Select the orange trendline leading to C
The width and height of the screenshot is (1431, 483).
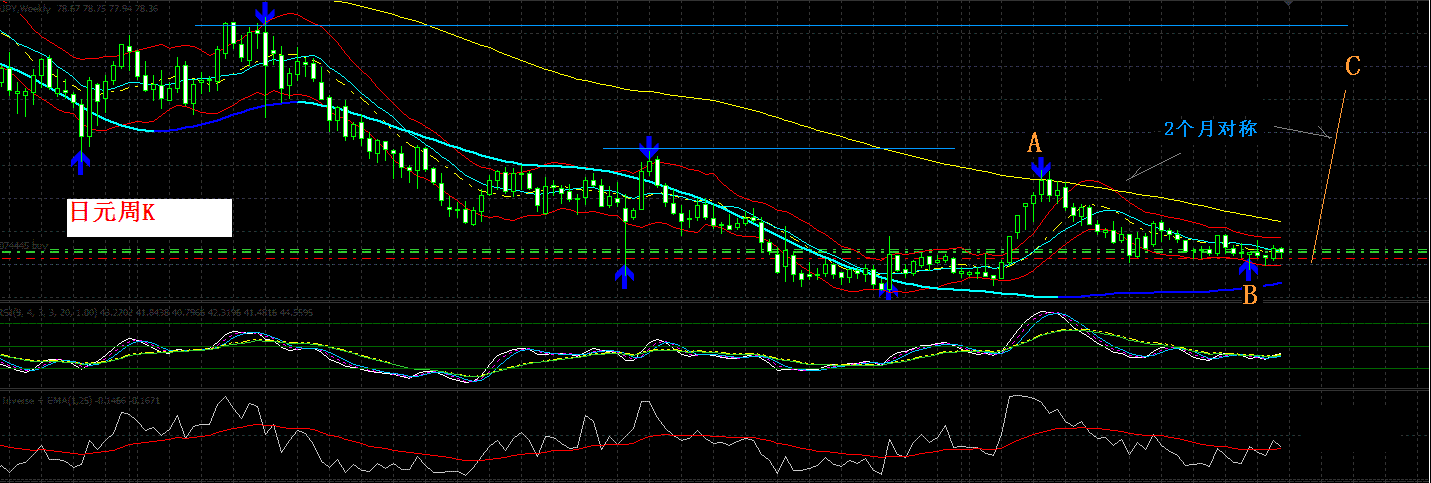click(x=1330, y=175)
